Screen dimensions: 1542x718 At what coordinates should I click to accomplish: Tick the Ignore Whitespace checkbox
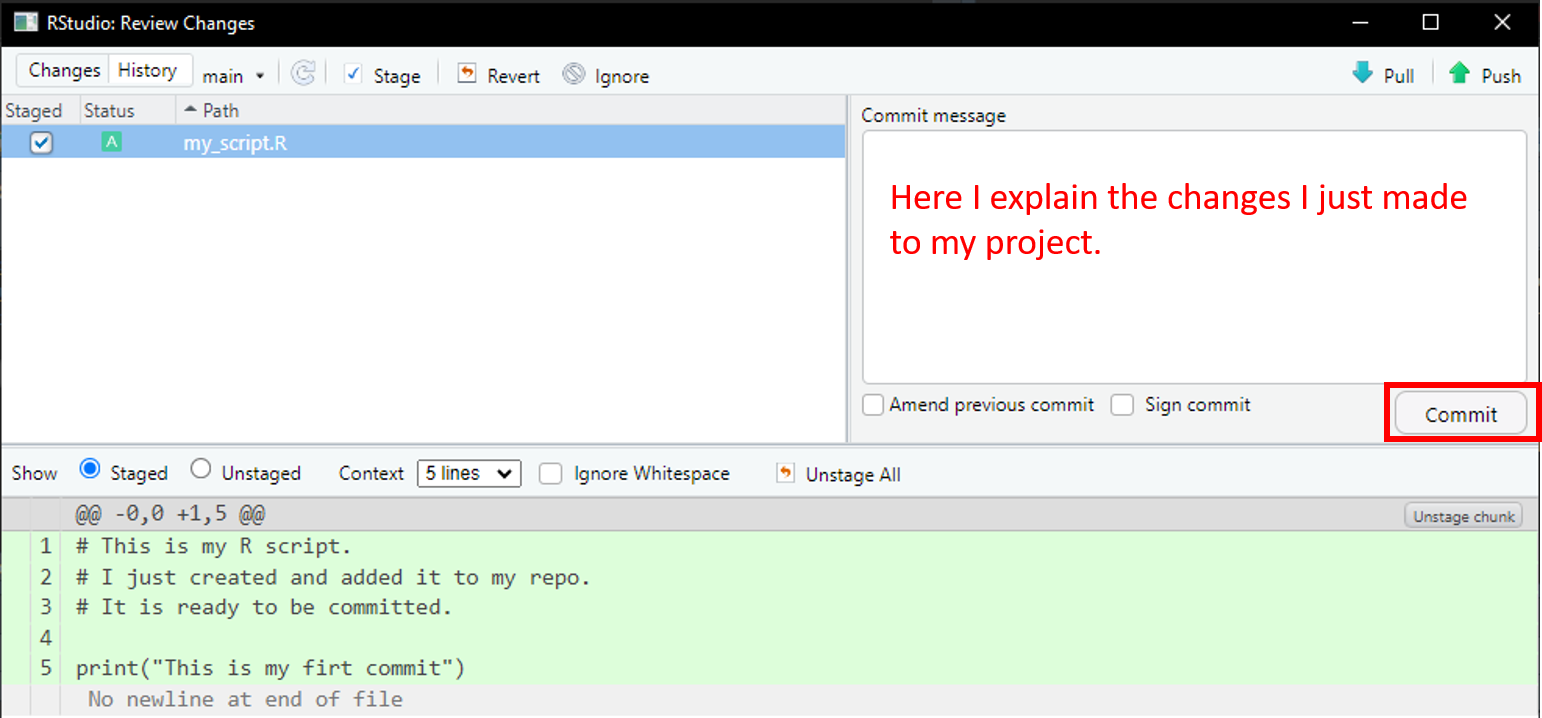click(x=551, y=473)
